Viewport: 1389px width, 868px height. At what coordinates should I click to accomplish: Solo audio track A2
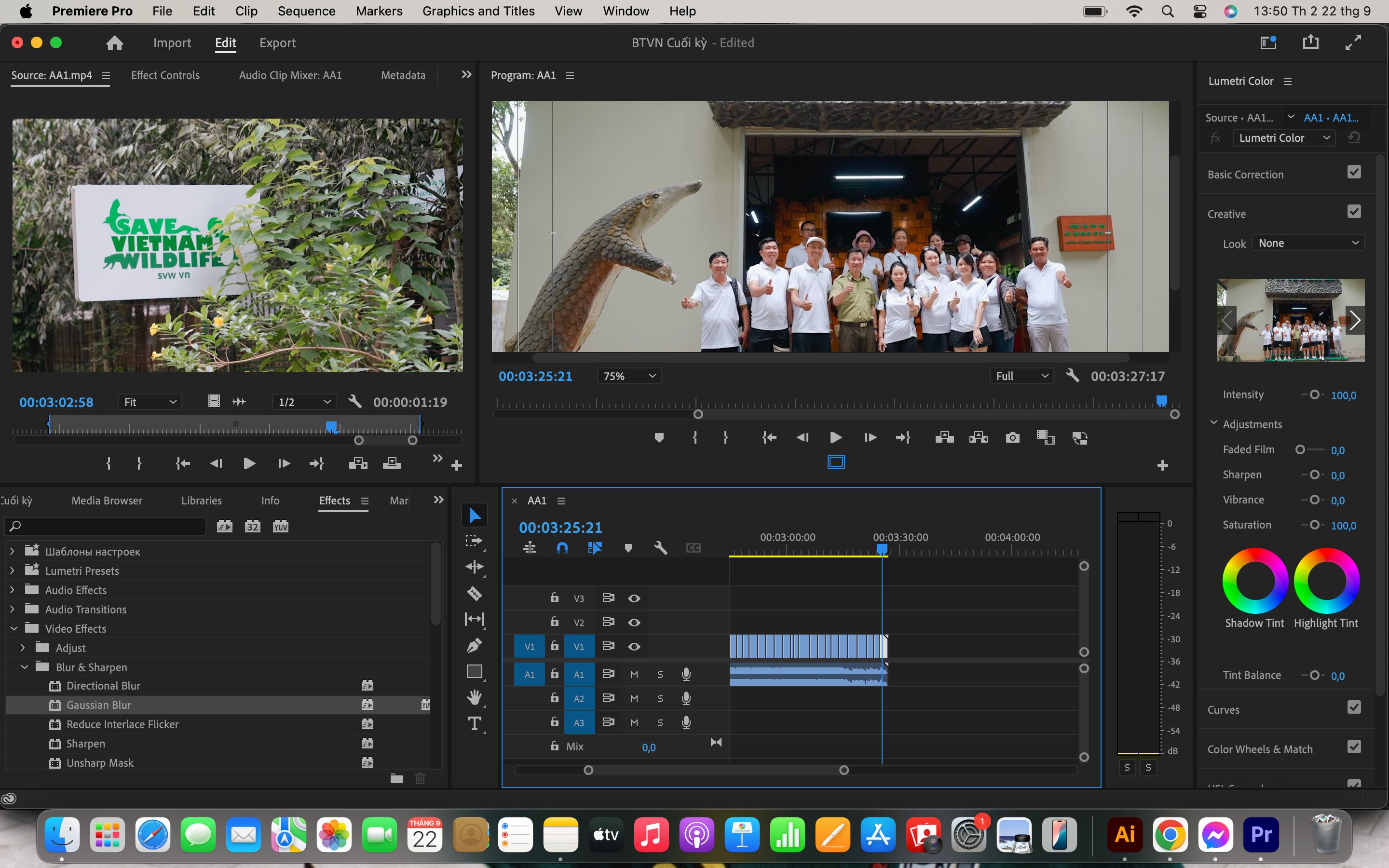660,699
